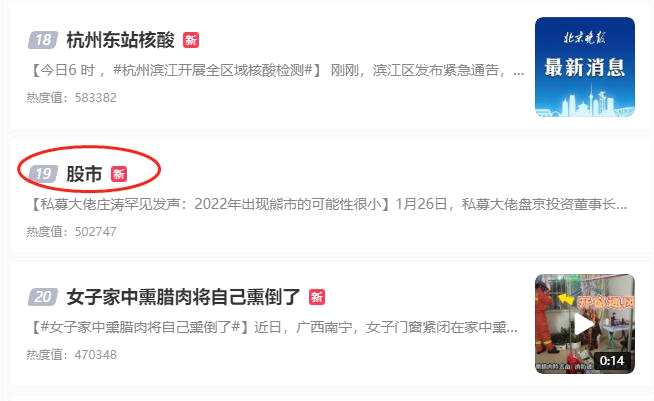Click the 热度值 502747 heat label

[72, 231]
